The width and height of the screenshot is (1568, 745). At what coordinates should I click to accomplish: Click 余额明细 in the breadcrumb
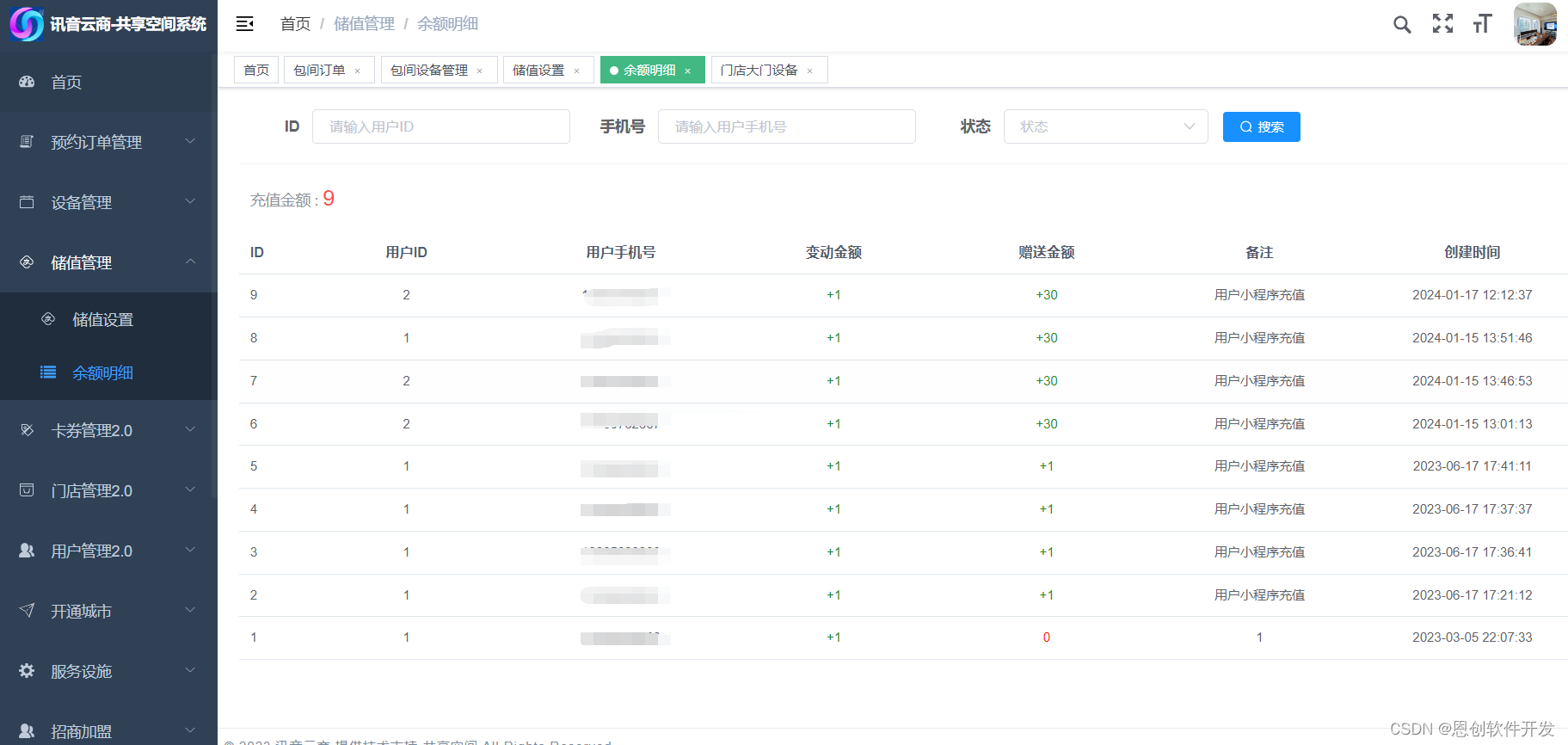click(x=447, y=24)
